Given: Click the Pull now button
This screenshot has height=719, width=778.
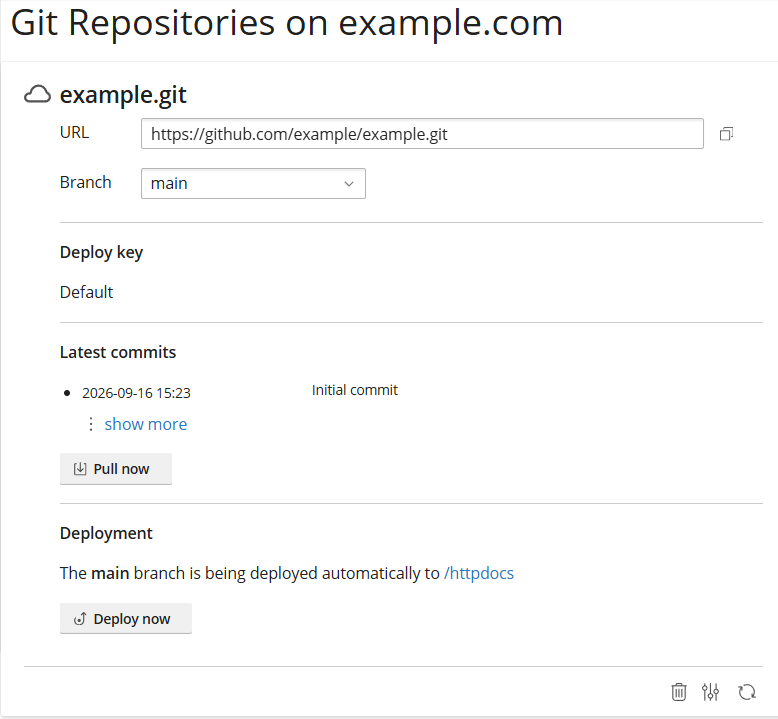Looking at the screenshot, I should pyautogui.click(x=116, y=468).
